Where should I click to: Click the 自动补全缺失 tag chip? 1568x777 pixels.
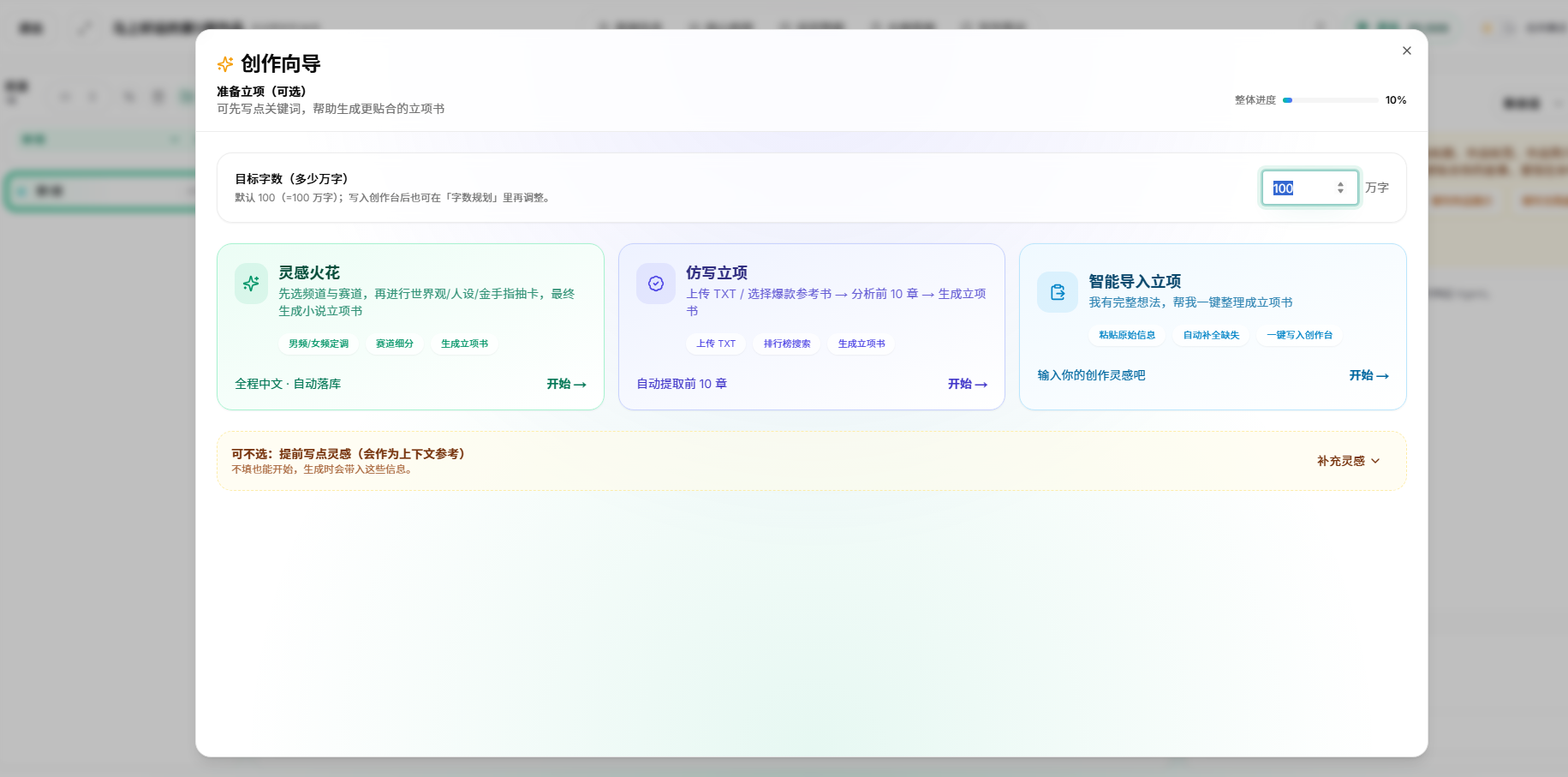[x=1210, y=335]
